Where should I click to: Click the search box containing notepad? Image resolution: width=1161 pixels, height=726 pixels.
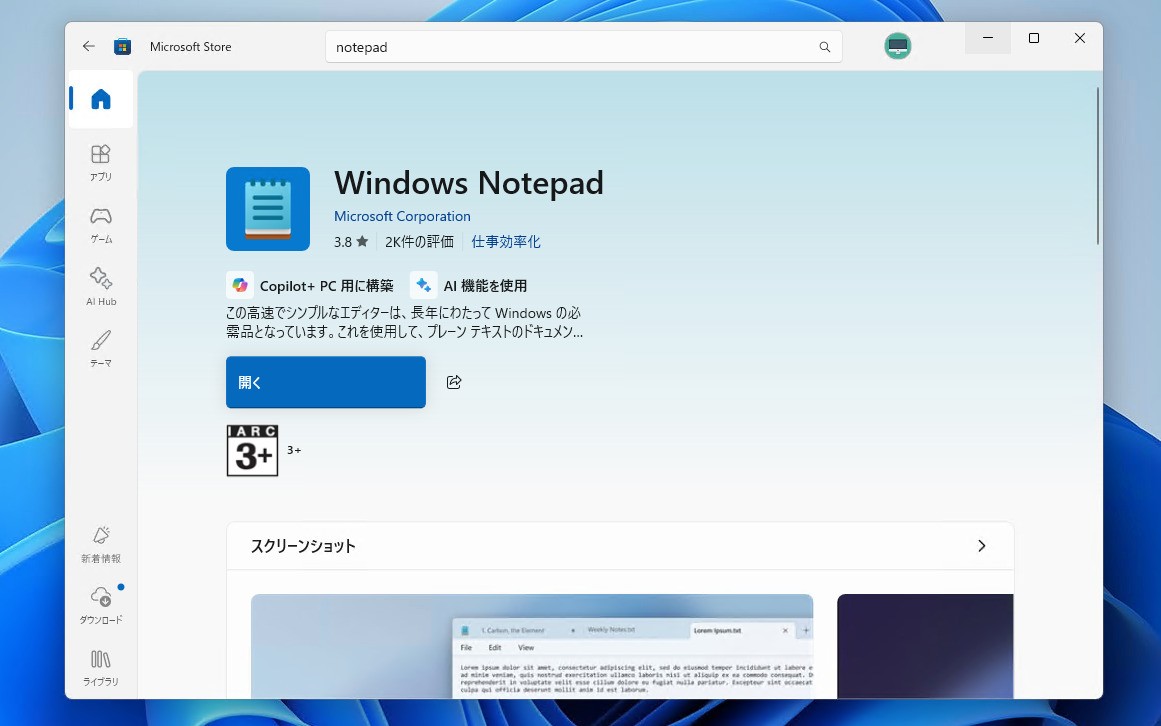(570, 47)
